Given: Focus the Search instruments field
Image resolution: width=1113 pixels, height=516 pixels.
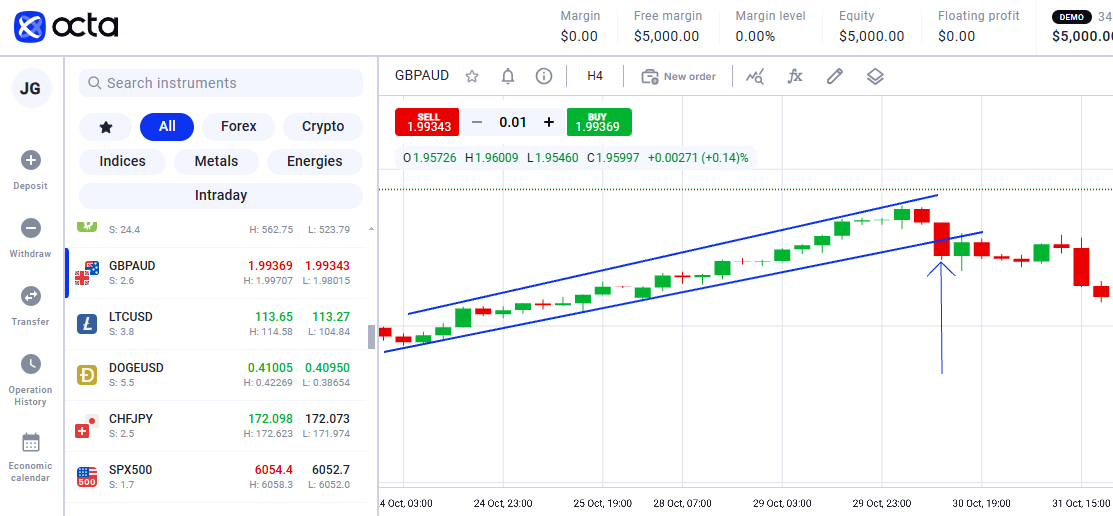Looking at the screenshot, I should (221, 83).
